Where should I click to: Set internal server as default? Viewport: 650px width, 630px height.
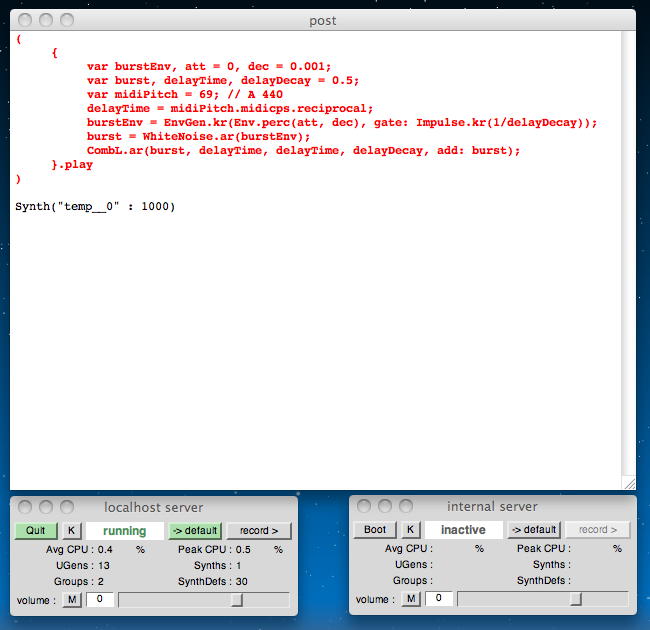[x=534, y=530]
